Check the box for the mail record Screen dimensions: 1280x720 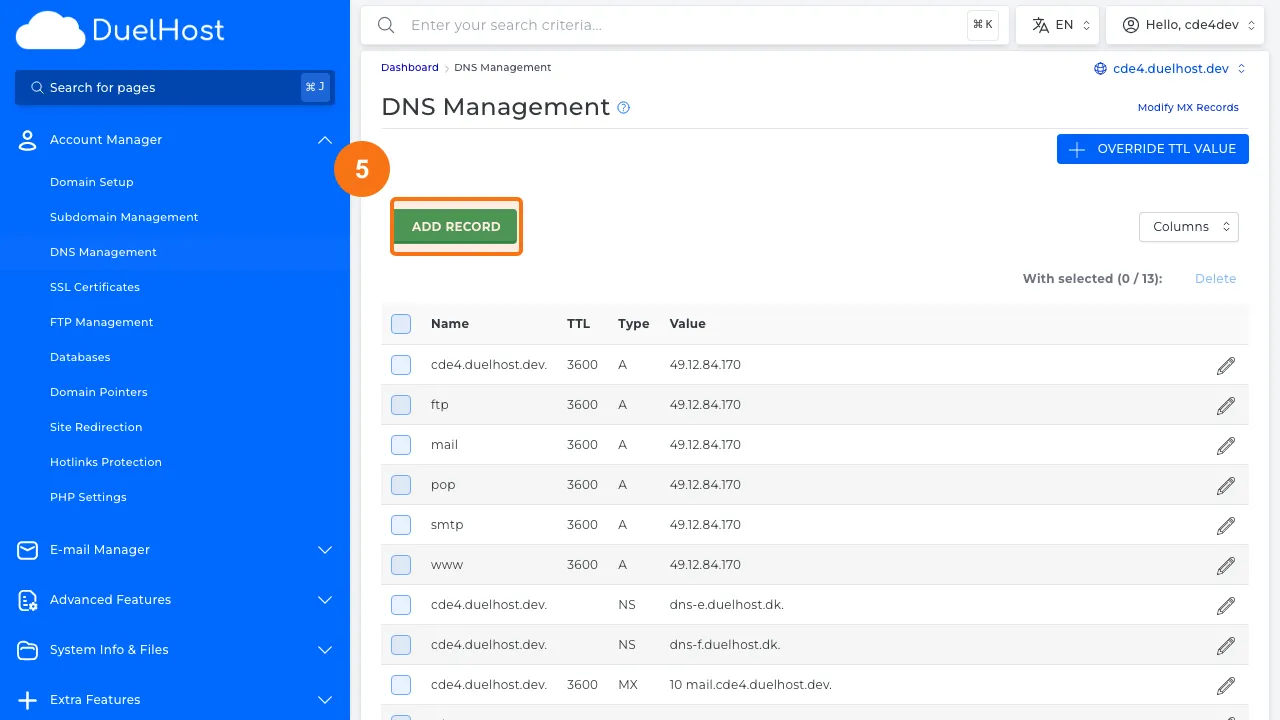pos(401,445)
